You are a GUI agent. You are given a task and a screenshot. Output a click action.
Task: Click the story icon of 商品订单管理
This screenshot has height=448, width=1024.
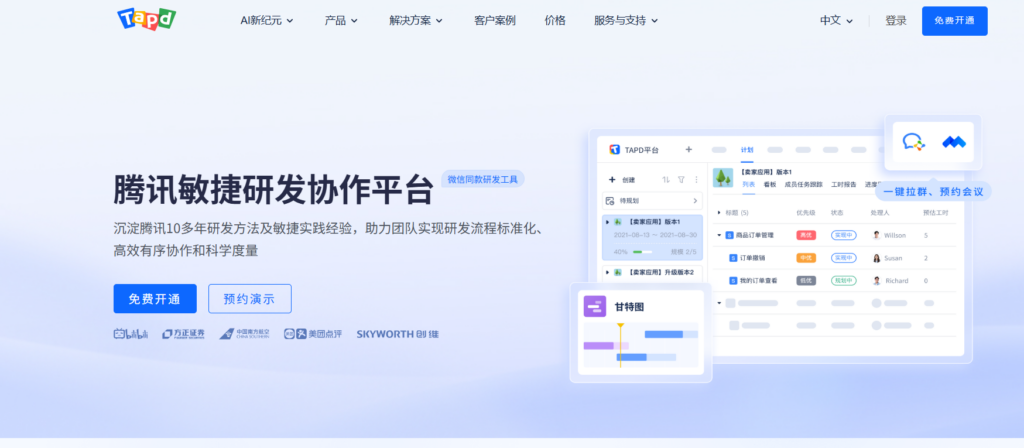coord(729,235)
